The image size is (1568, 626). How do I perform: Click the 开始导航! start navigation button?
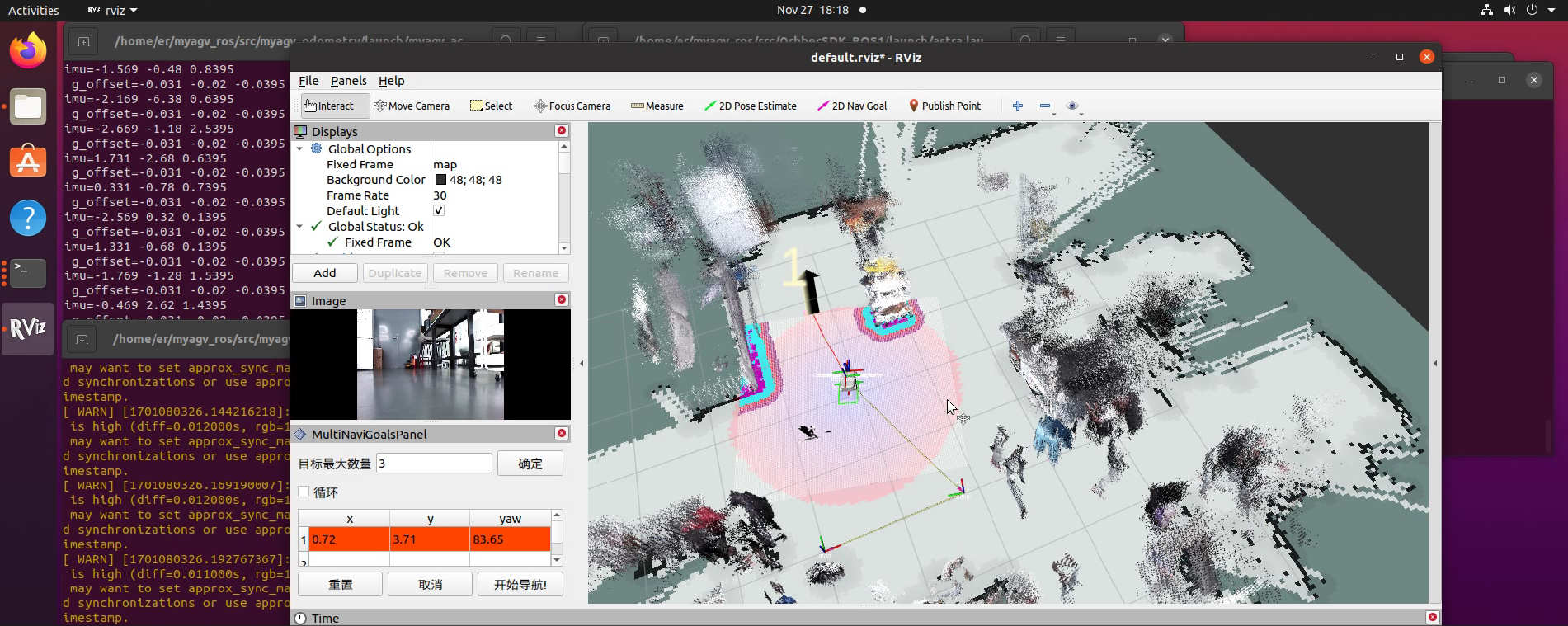[x=520, y=584]
